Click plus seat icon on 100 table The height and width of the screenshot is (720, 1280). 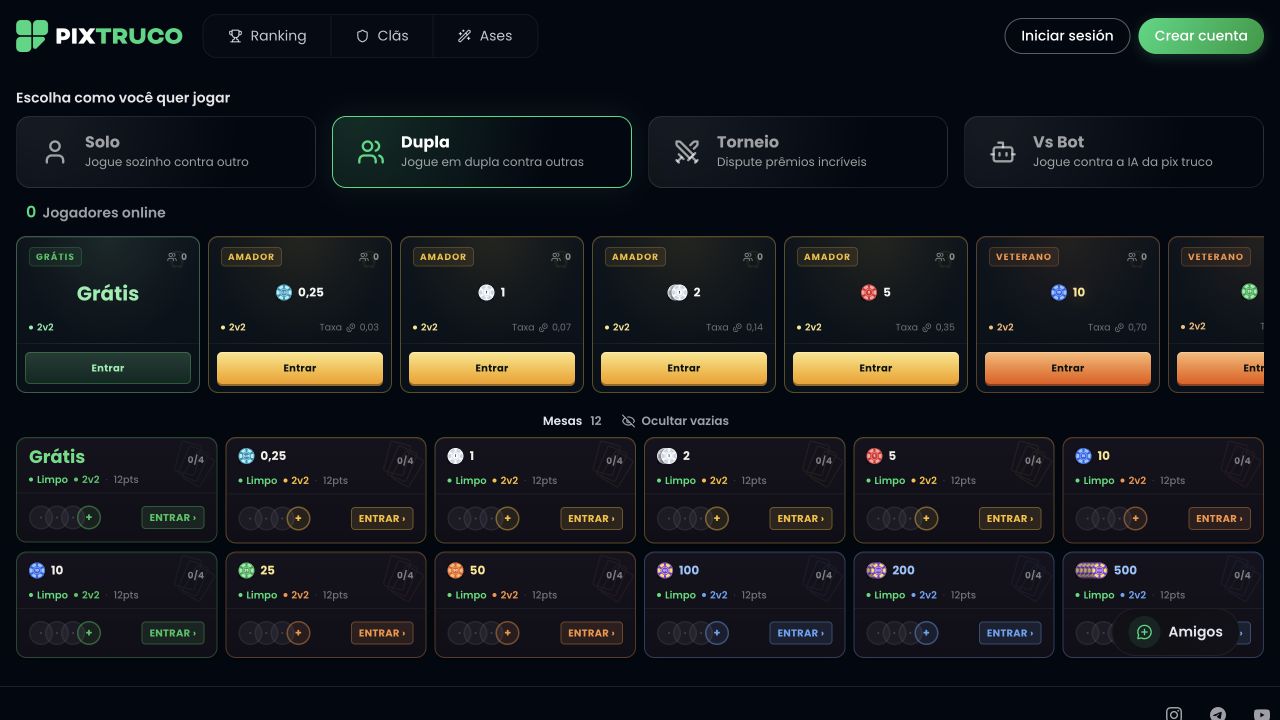tap(716, 633)
